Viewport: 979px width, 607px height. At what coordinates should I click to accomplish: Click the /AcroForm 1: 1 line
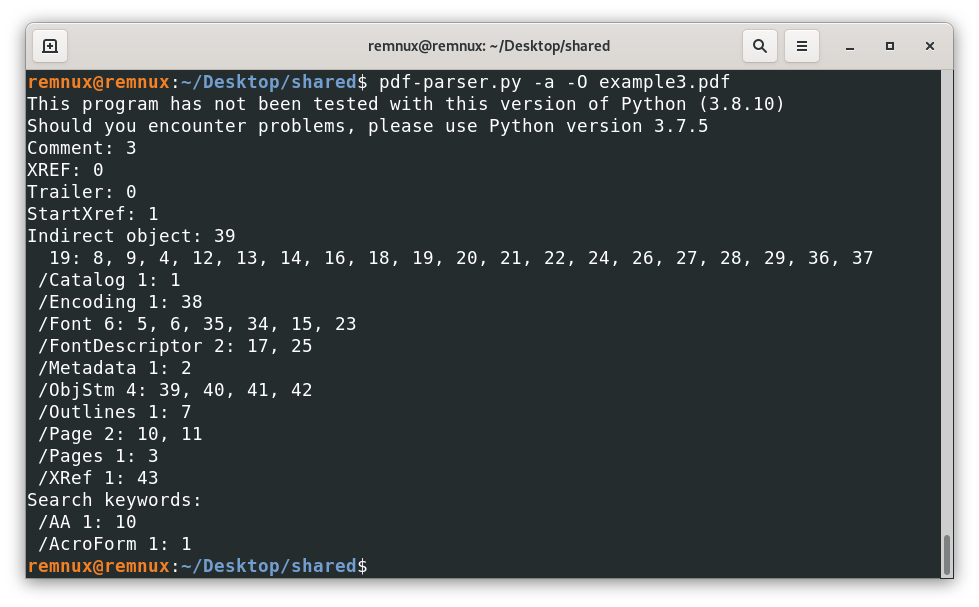[x=114, y=544]
